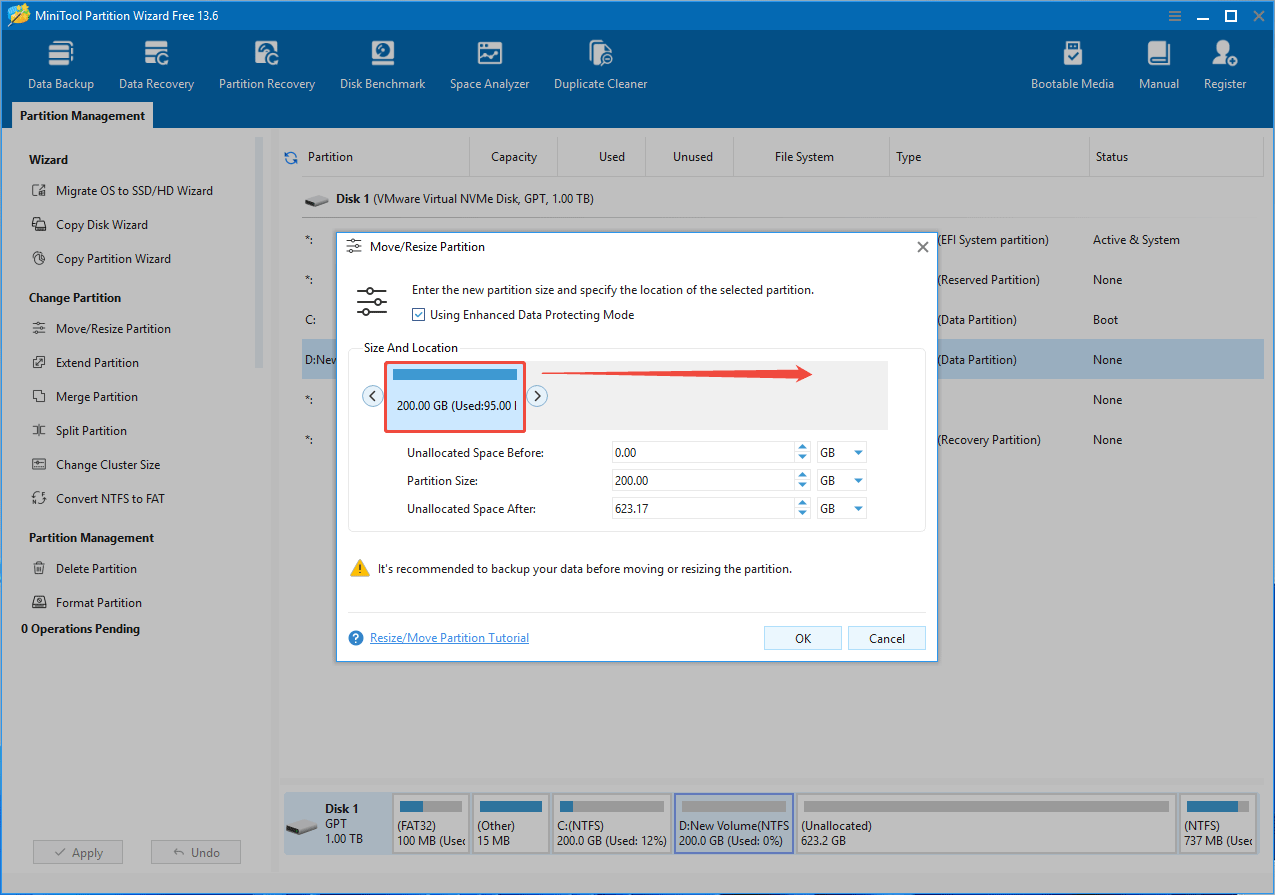This screenshot has width=1275, height=895.
Task: Click Unallocated Space After input field
Action: click(x=703, y=509)
